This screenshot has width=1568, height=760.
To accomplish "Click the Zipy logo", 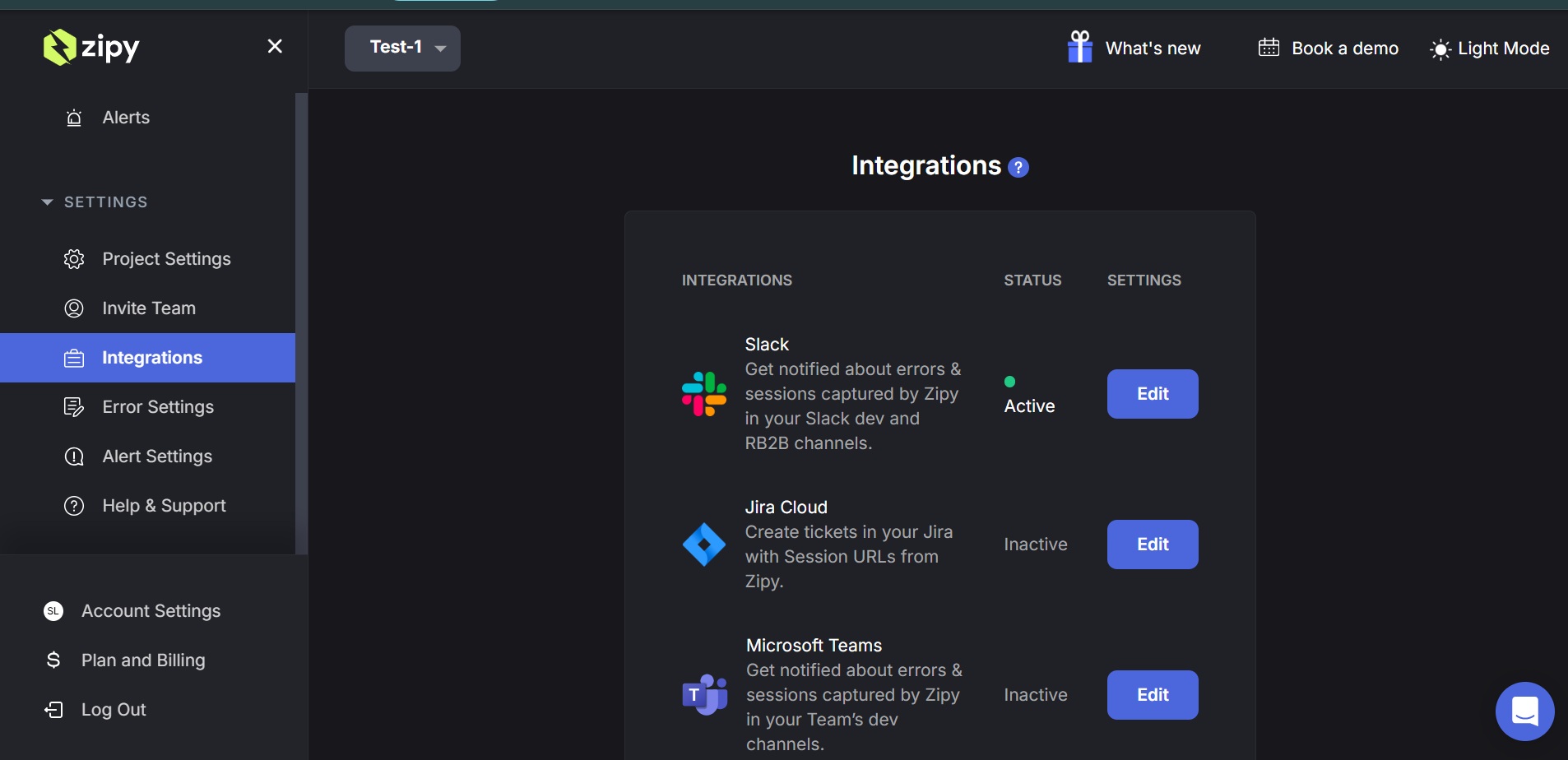I will (x=90, y=48).
